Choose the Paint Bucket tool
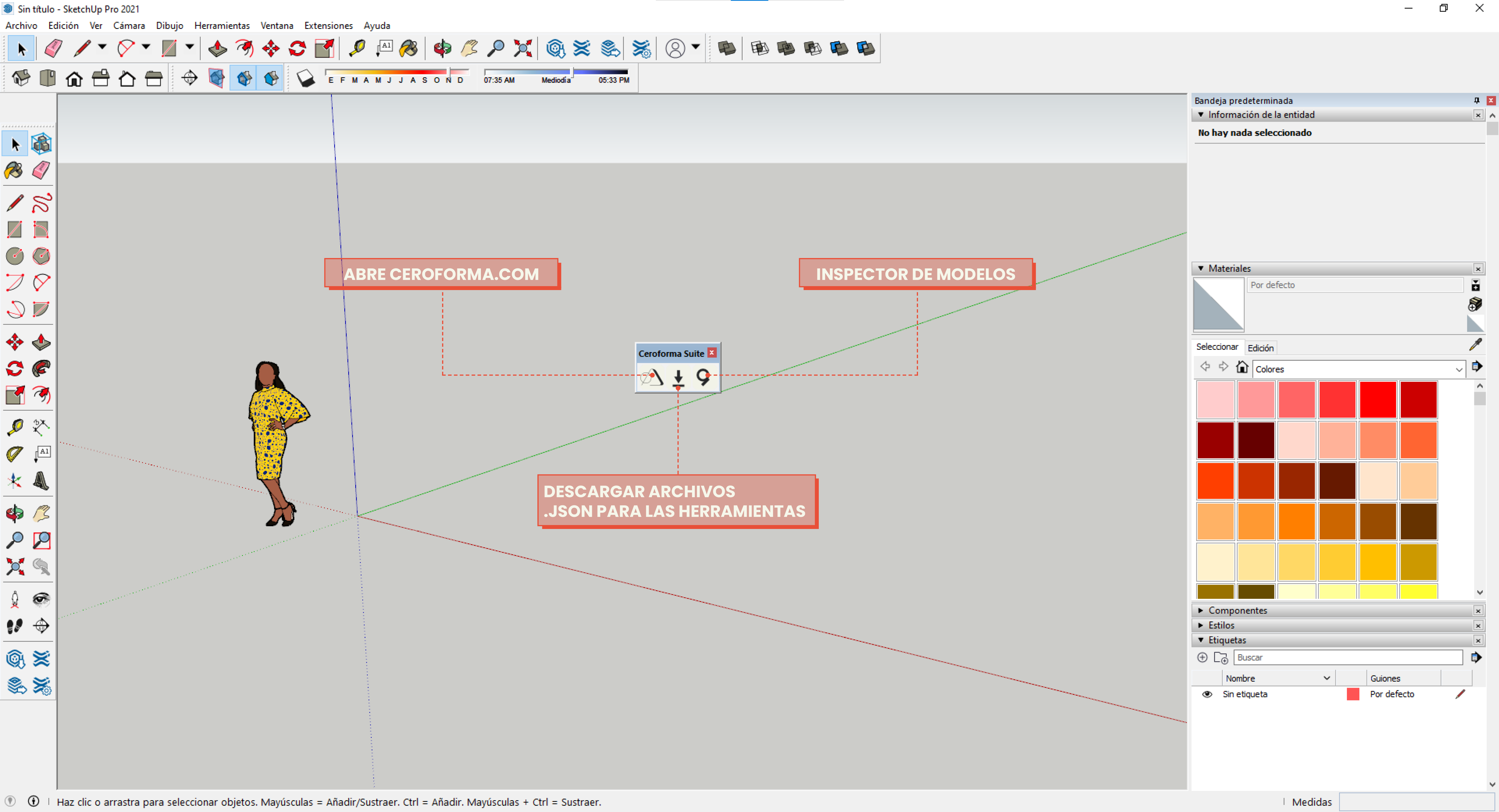 click(408, 48)
